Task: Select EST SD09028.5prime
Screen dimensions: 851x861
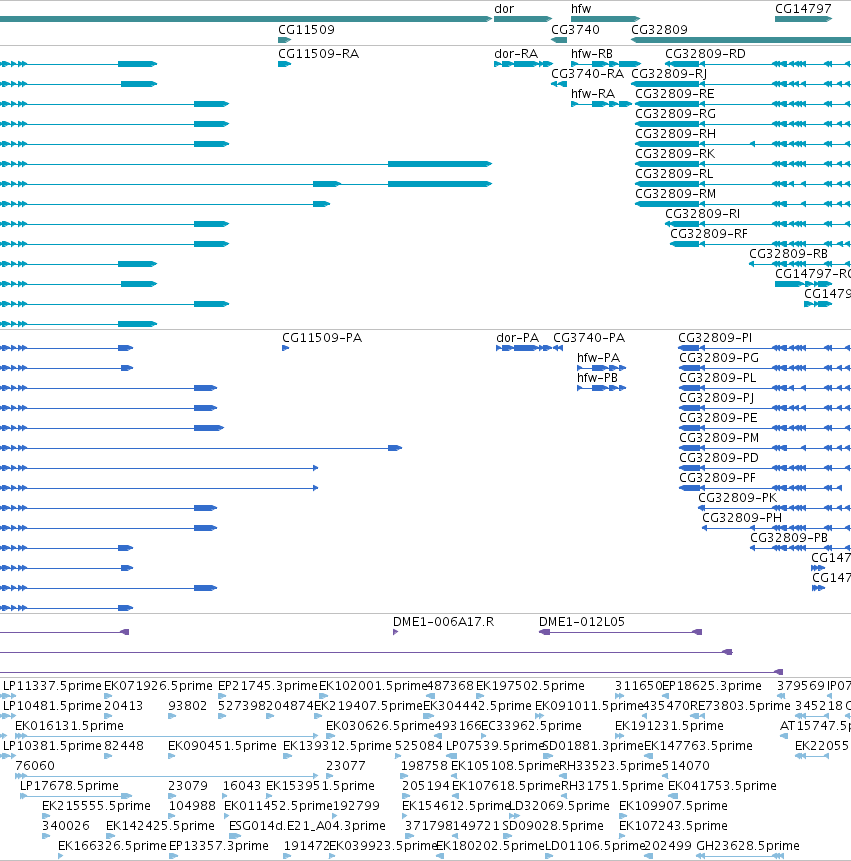Action: [x=553, y=826]
